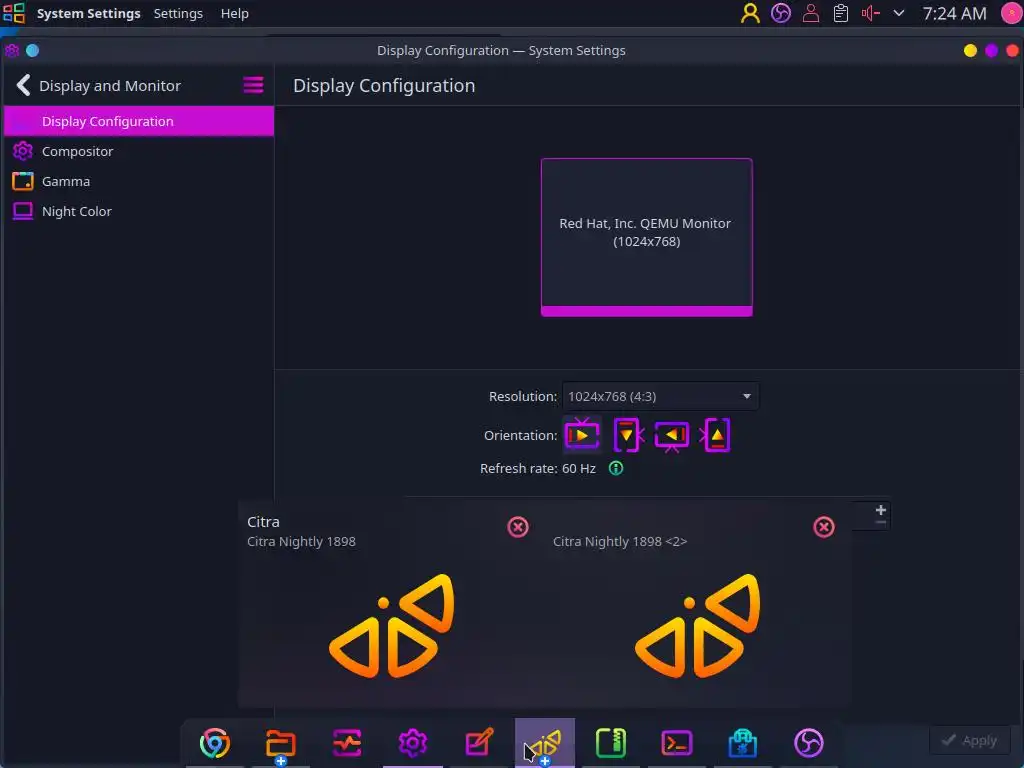Open the Help menu
The width and height of the screenshot is (1024, 768).
(234, 14)
